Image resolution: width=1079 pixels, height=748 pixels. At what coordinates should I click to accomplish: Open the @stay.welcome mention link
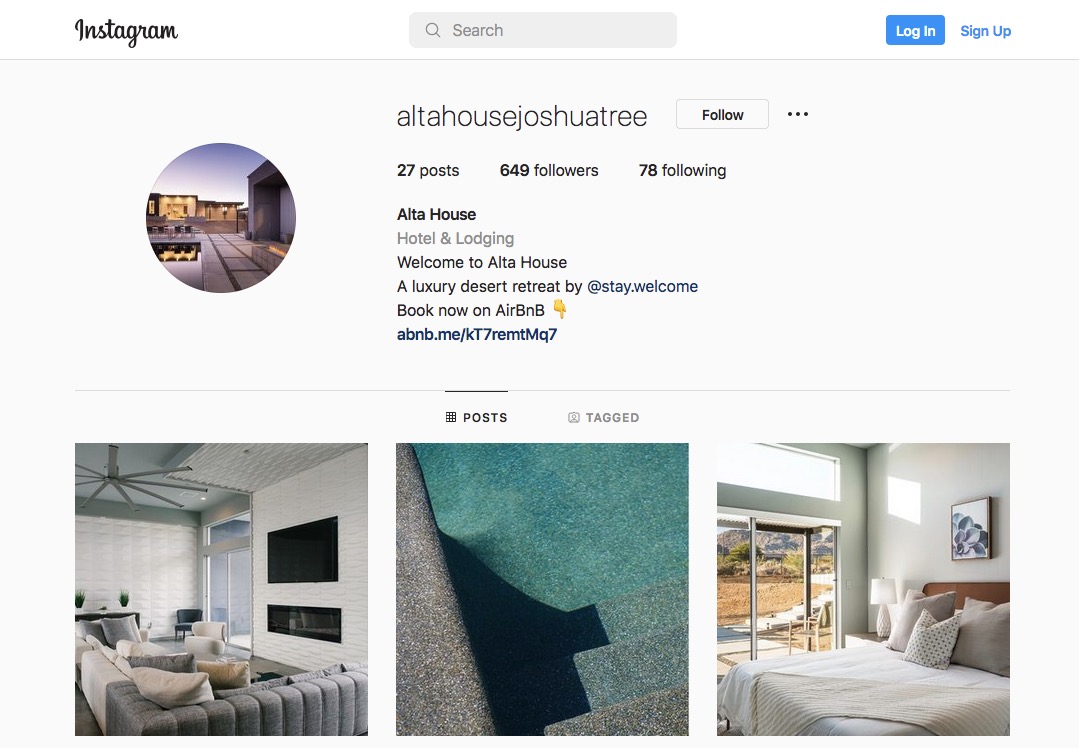[642, 286]
